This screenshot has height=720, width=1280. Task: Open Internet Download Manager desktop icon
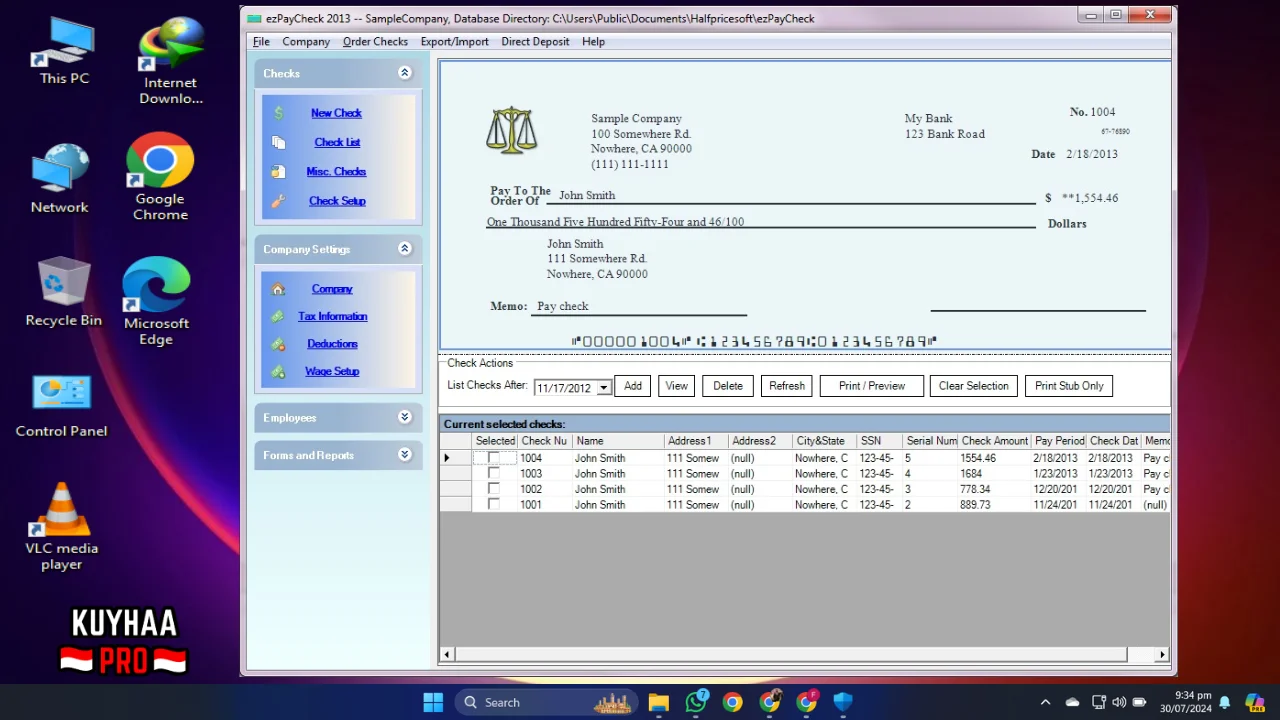(x=170, y=60)
